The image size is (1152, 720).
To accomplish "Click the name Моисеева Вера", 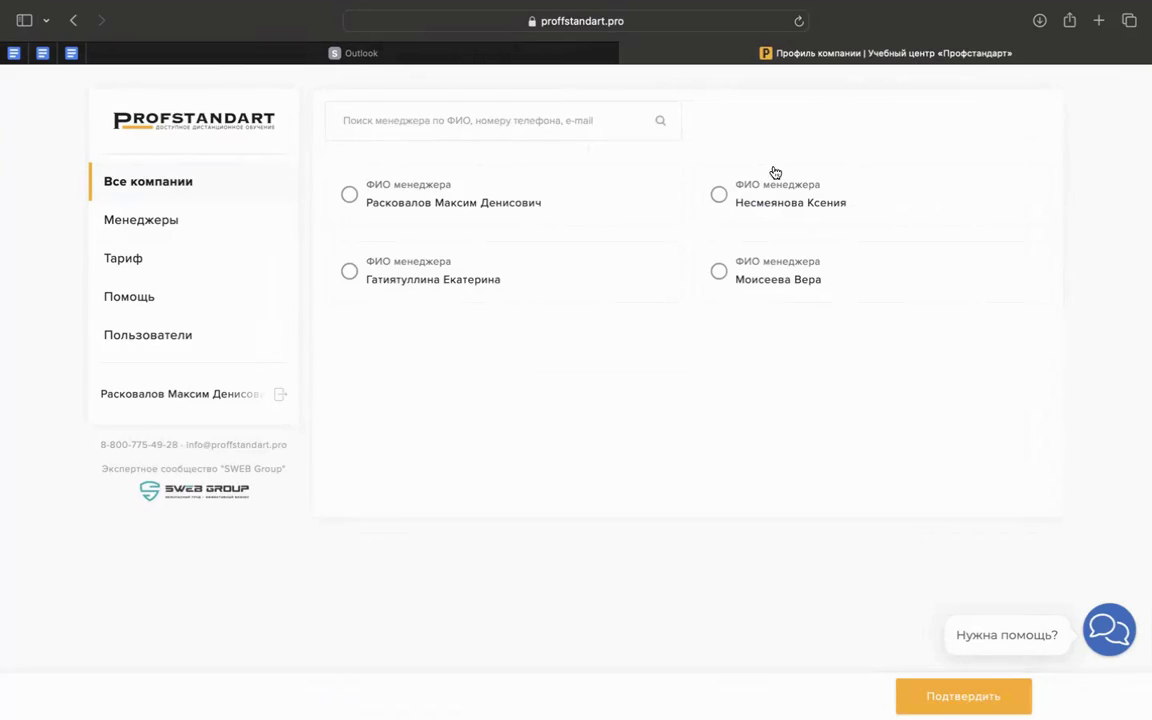I will [778, 280].
